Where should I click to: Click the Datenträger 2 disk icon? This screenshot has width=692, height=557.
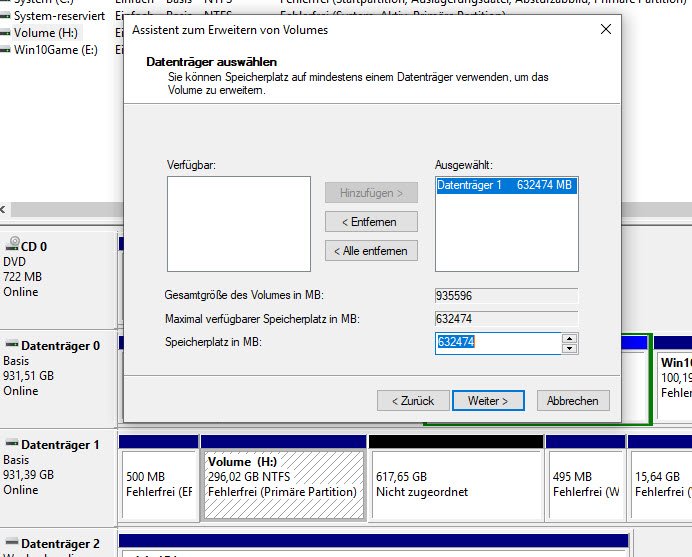[x=11, y=542]
